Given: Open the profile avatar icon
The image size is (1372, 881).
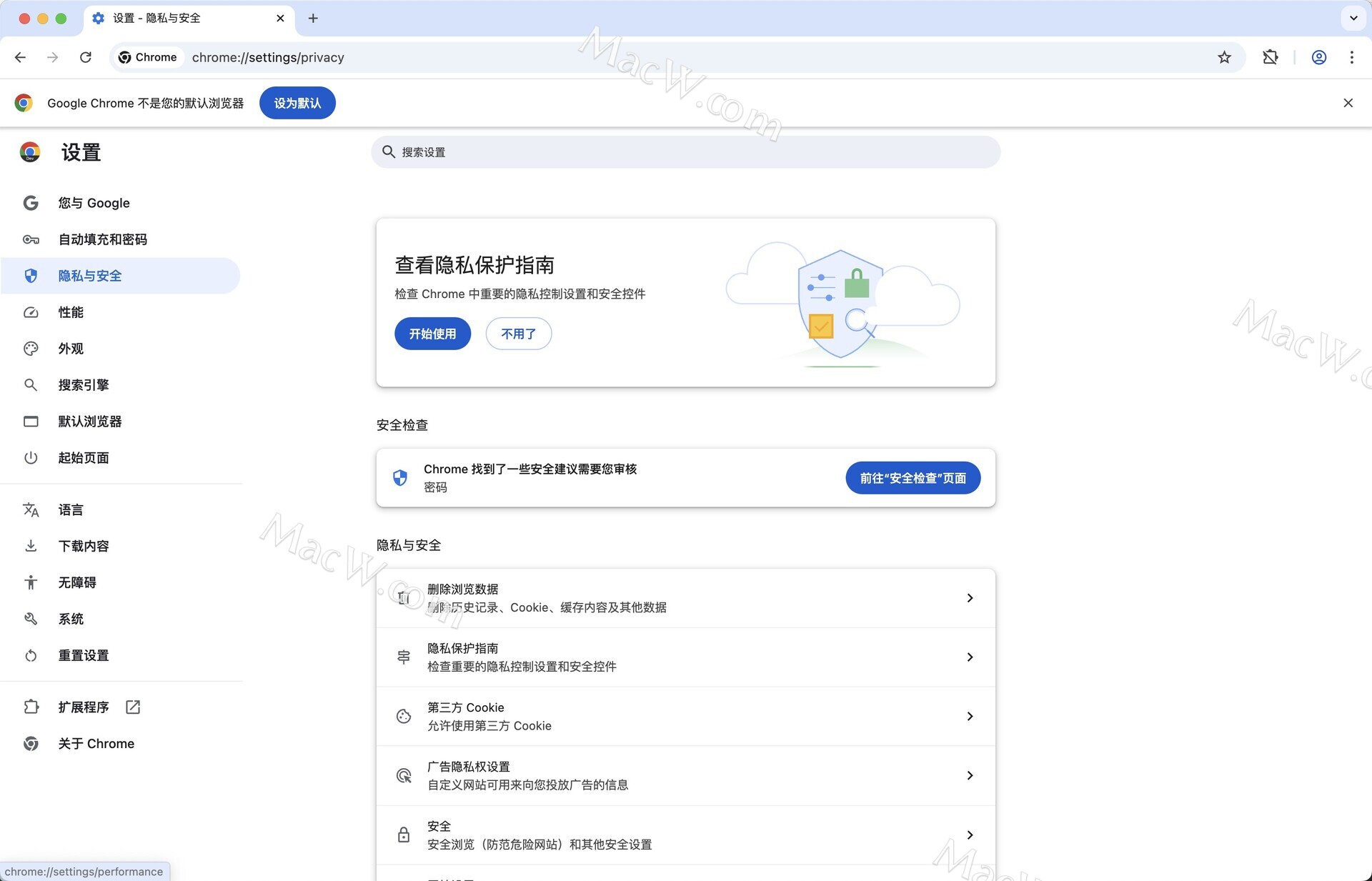Looking at the screenshot, I should click(x=1319, y=57).
